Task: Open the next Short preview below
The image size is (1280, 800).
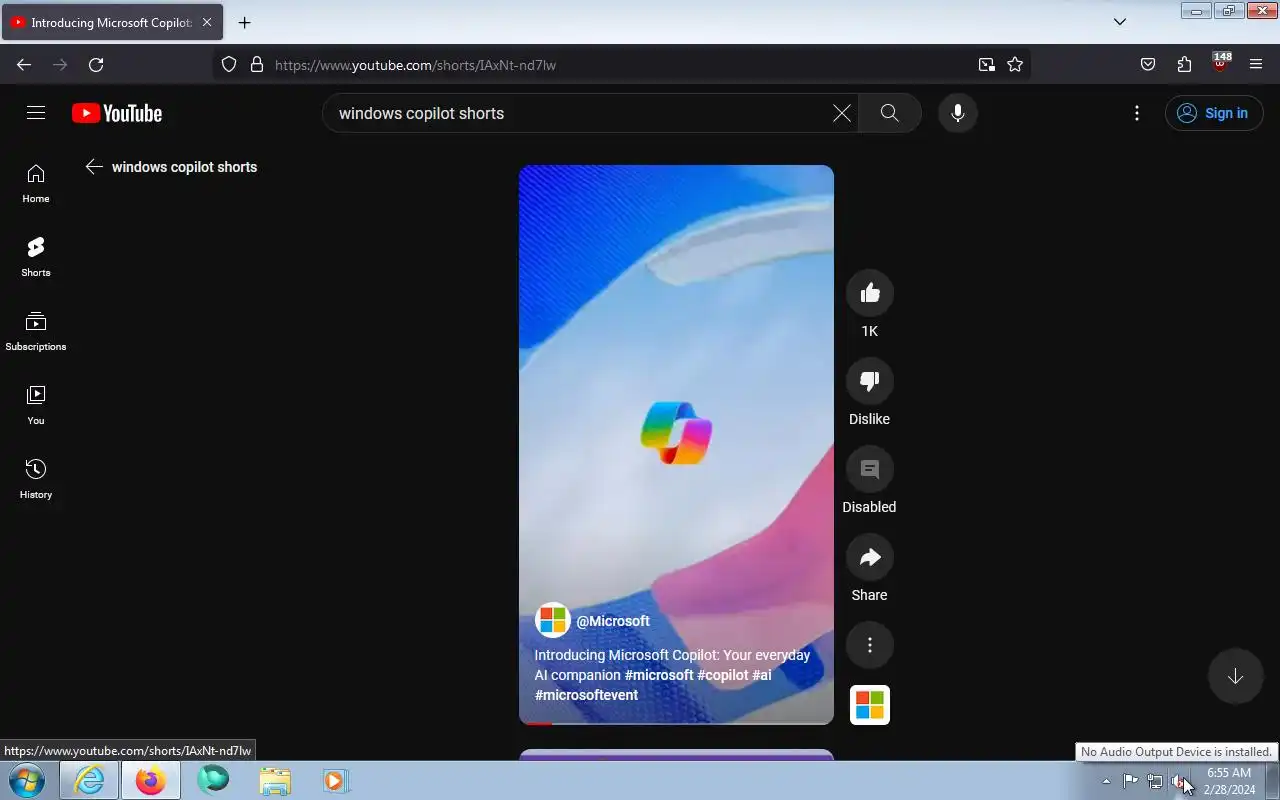Action: 676,754
